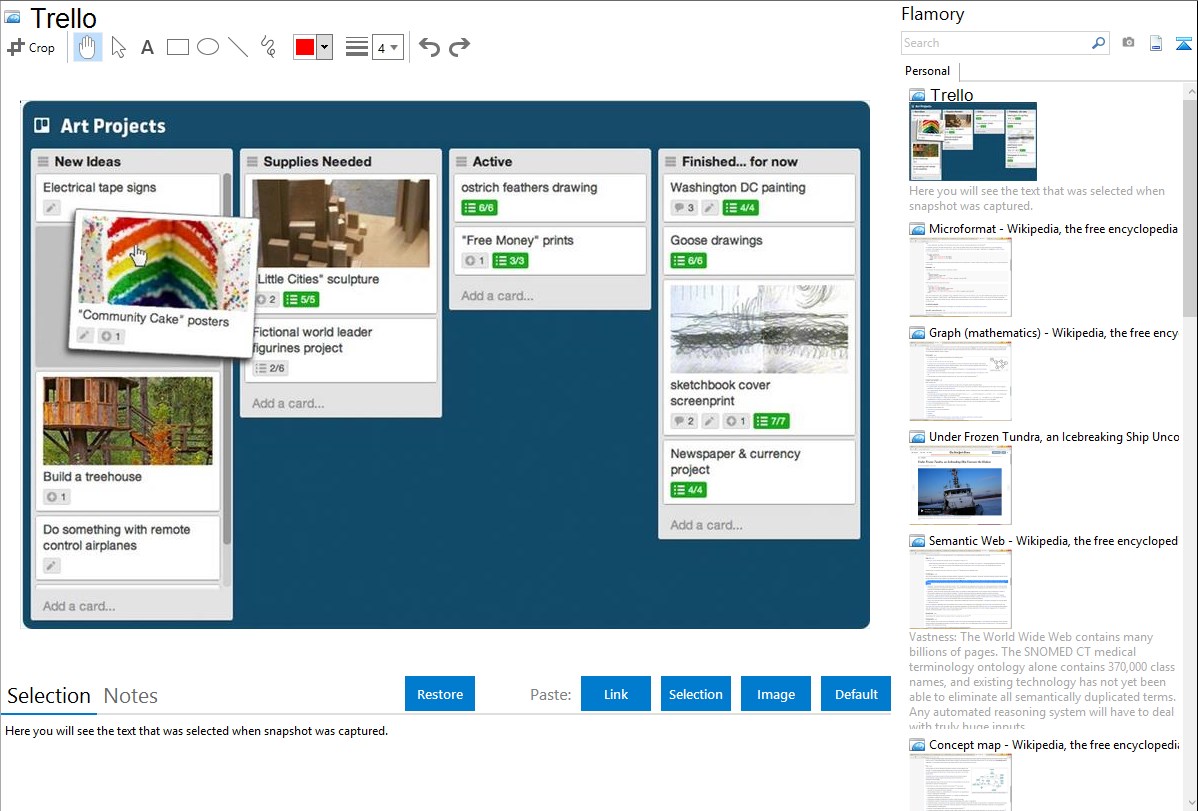The height and width of the screenshot is (811, 1198).
Task: Select the straight line tool
Action: (238, 47)
